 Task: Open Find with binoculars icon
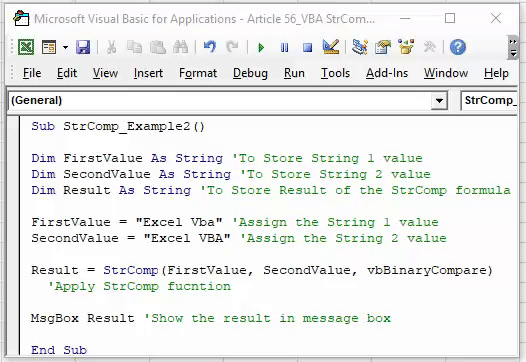click(180, 47)
